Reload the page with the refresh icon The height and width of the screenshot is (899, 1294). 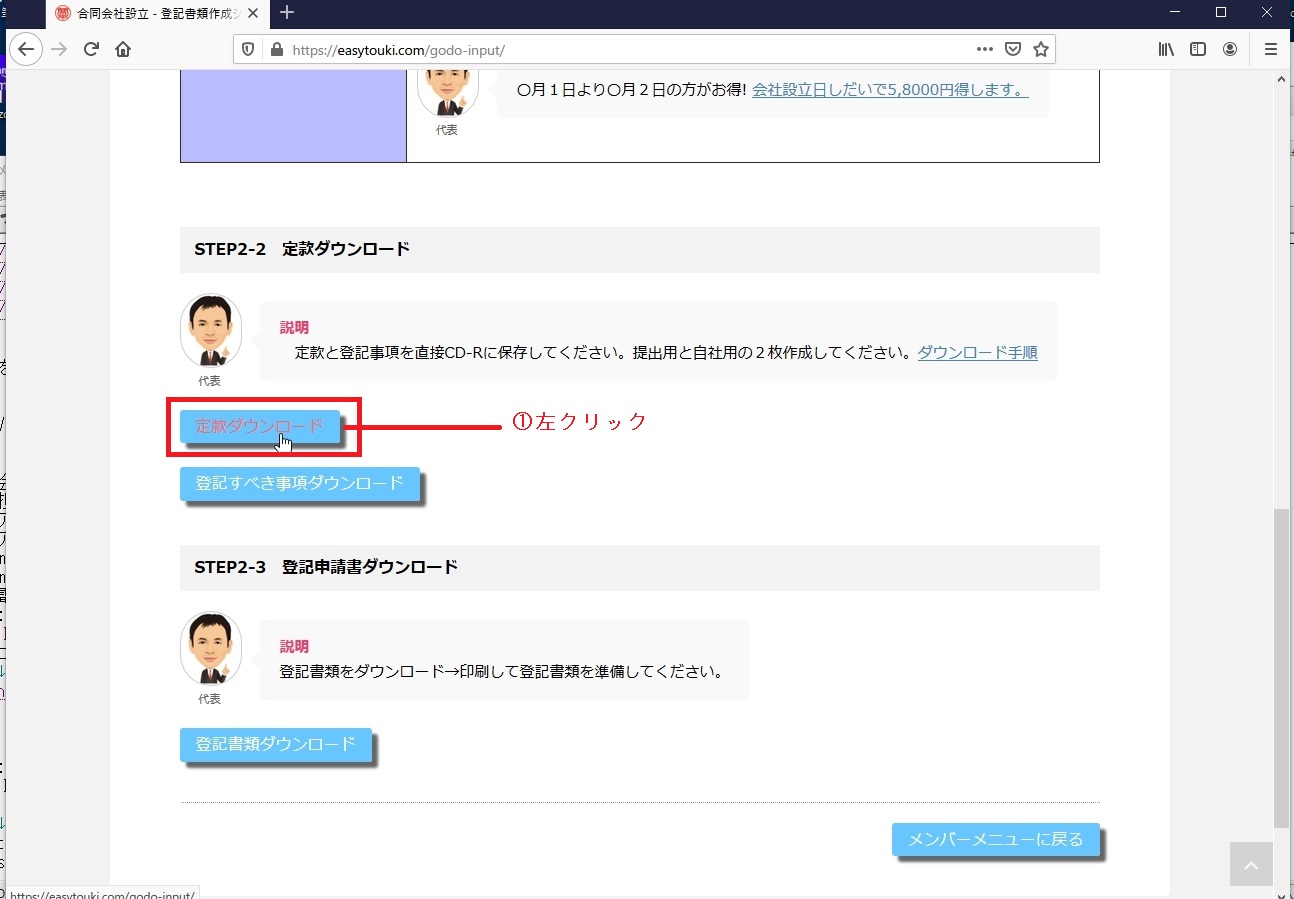click(x=91, y=49)
